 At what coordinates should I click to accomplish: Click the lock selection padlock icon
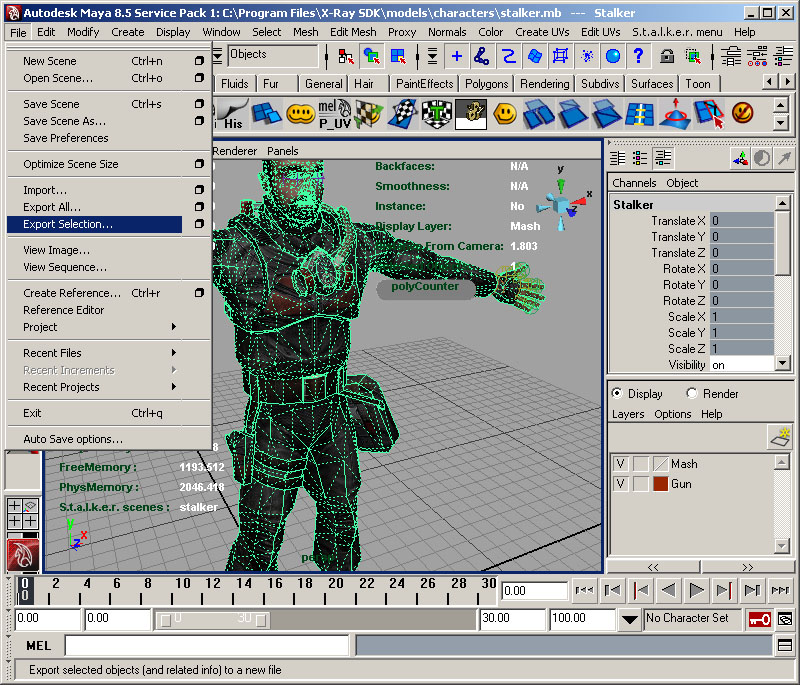(667, 56)
